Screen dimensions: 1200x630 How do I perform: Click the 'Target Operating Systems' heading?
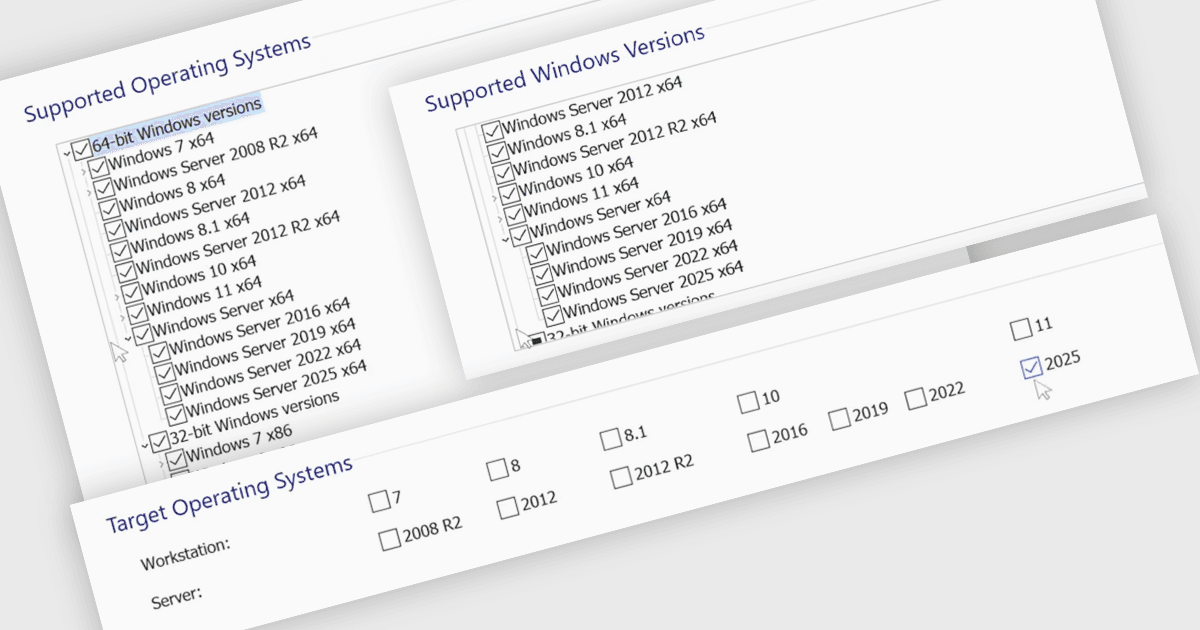229,496
